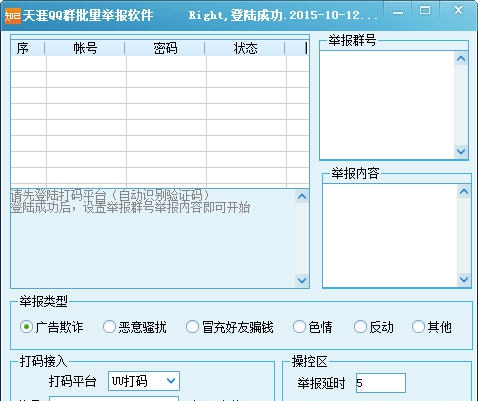Image resolution: width=478 pixels, height=401 pixels.
Task: Click the orange app logo icon in title bar
Action: pos(13,15)
